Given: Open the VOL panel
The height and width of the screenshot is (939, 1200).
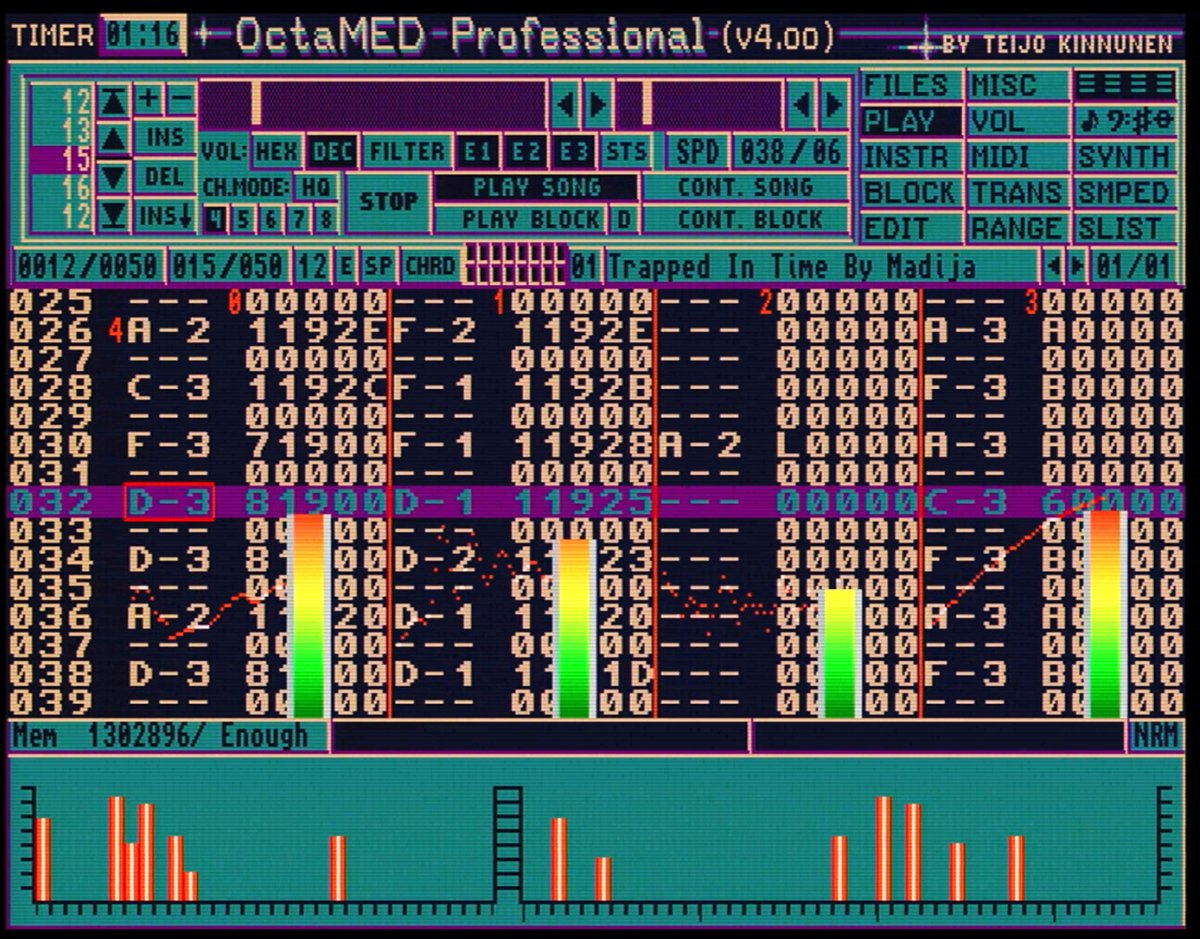Looking at the screenshot, I should 1018,121.
